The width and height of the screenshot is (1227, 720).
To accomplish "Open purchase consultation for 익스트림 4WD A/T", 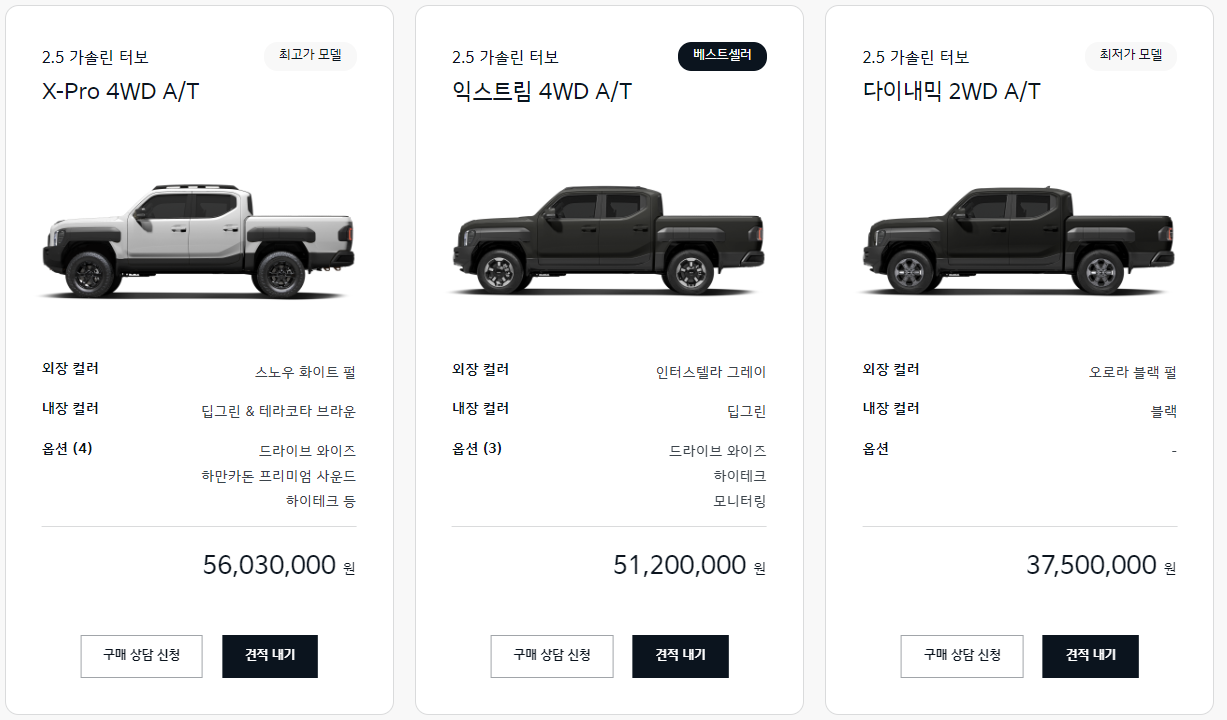I will pos(552,656).
